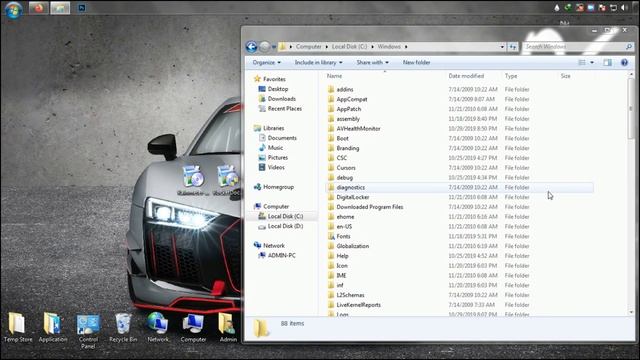Click the Windows Start orb

(13, 10)
